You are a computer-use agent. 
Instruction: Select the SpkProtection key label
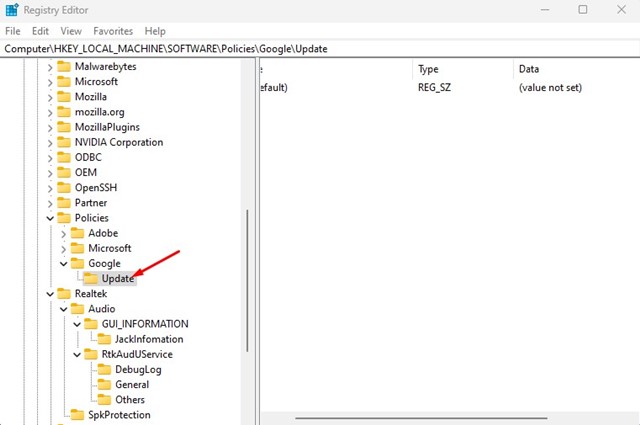pyautogui.click(x=119, y=415)
